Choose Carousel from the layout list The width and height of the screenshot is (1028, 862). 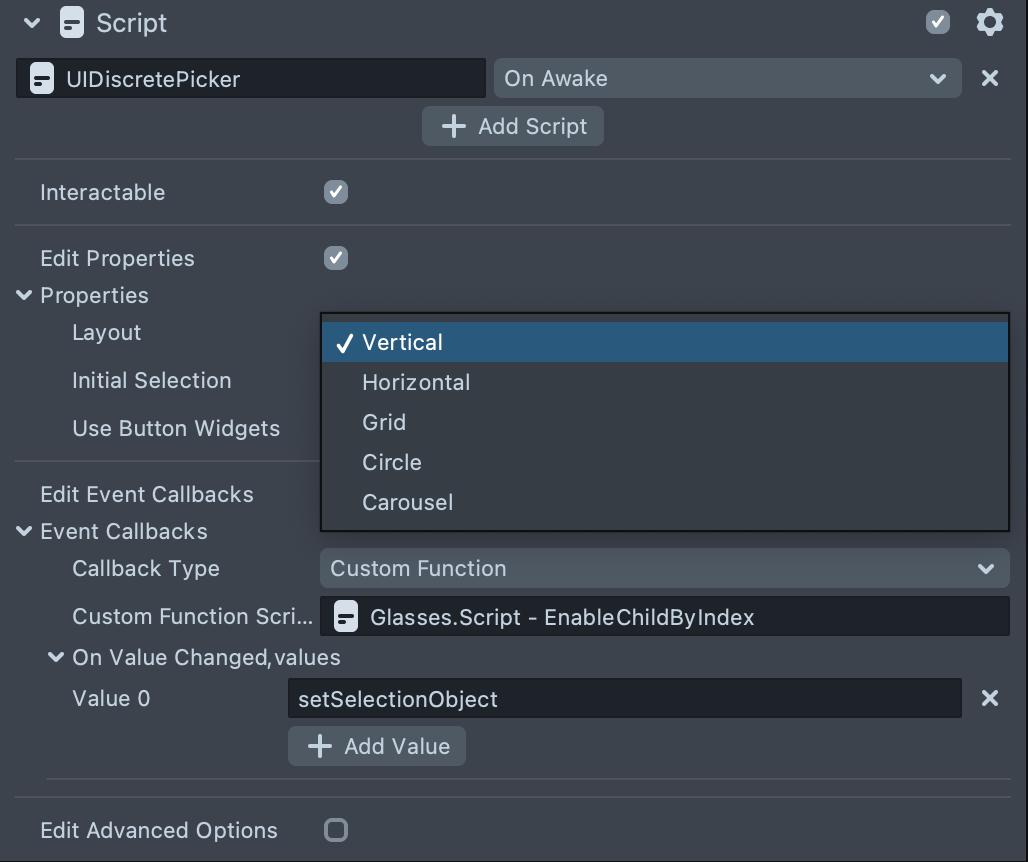407,502
